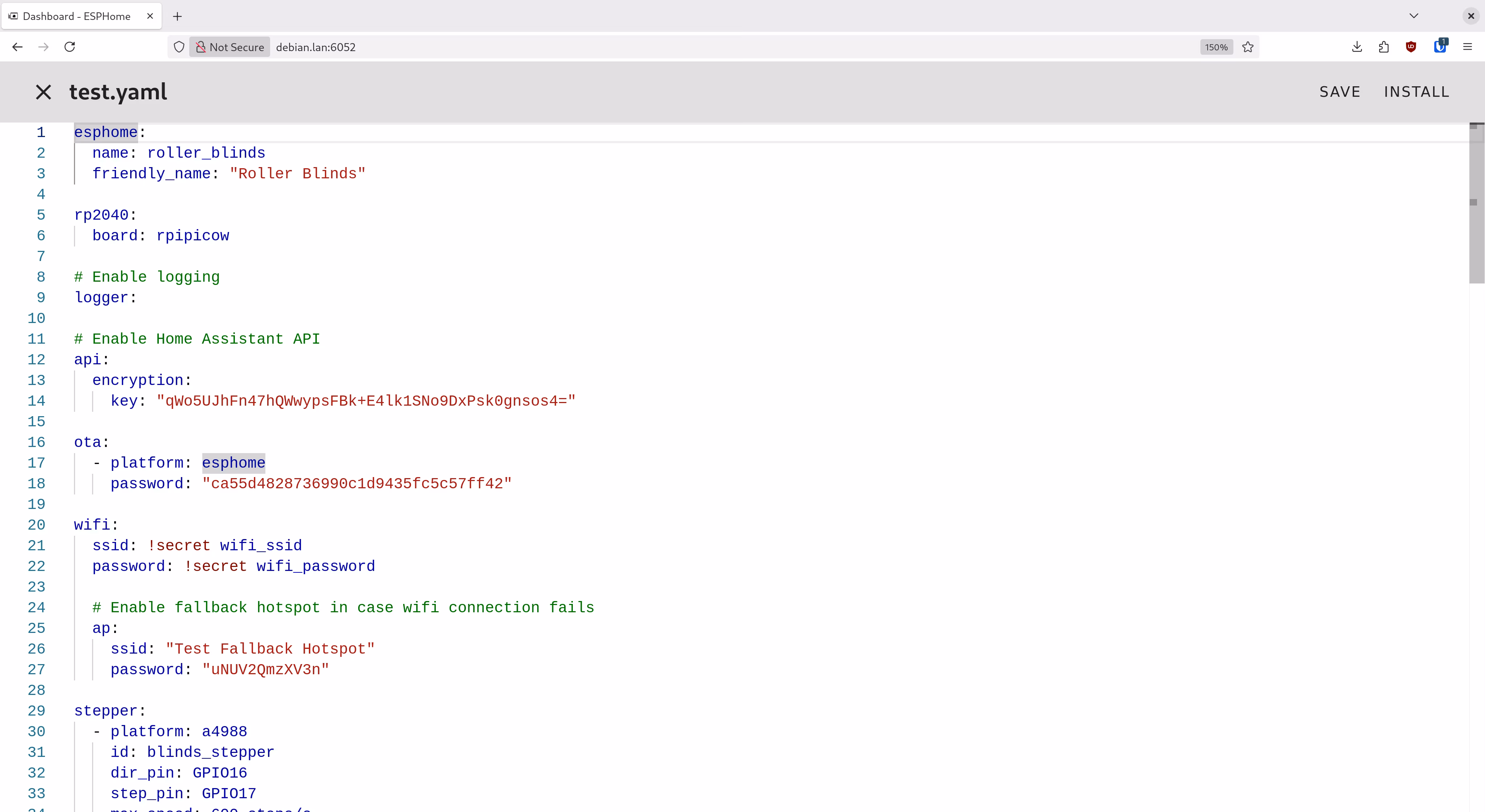Image resolution: width=1485 pixels, height=812 pixels.
Task: Click the stepper key on line 29
Action: [x=106, y=711]
